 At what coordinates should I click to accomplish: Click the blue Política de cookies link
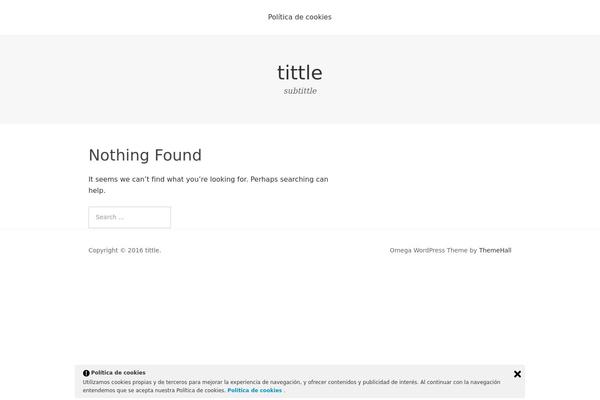pos(254,390)
